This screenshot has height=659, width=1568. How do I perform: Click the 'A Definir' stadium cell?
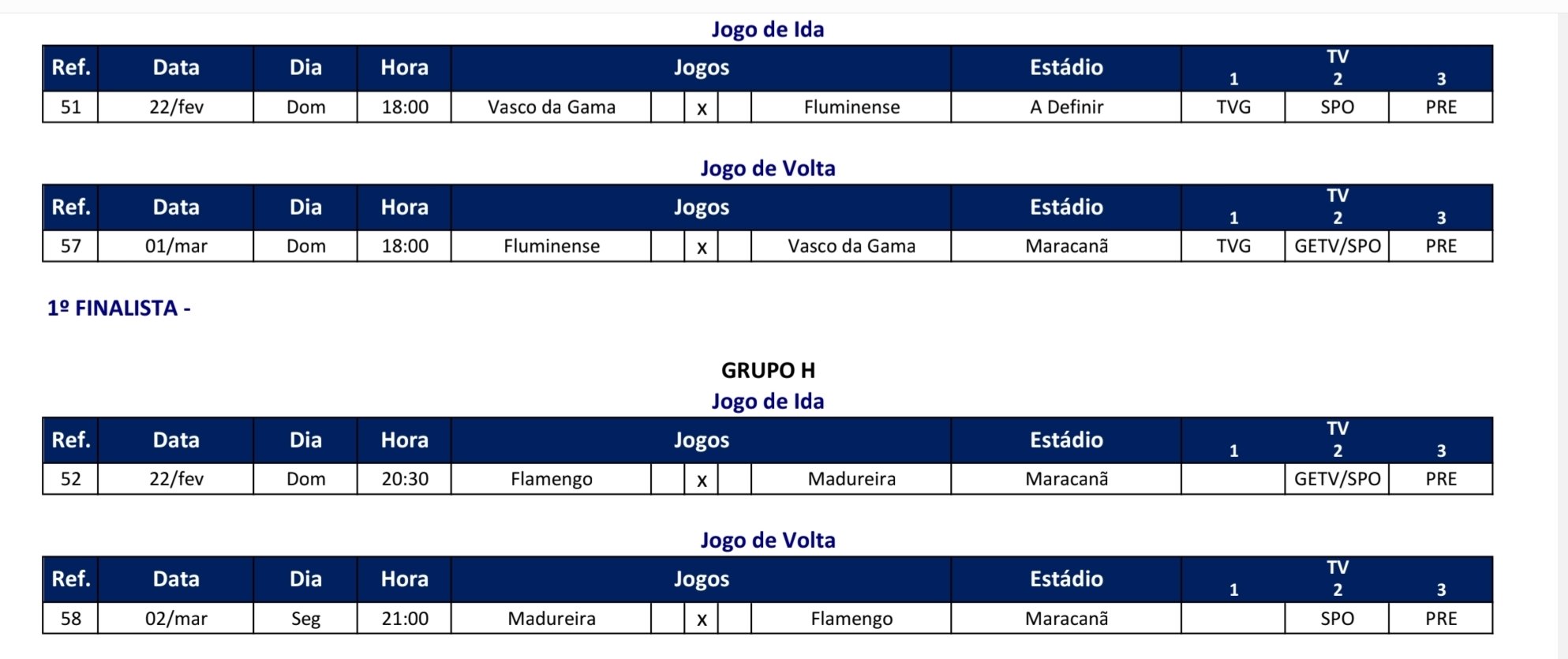(1066, 107)
